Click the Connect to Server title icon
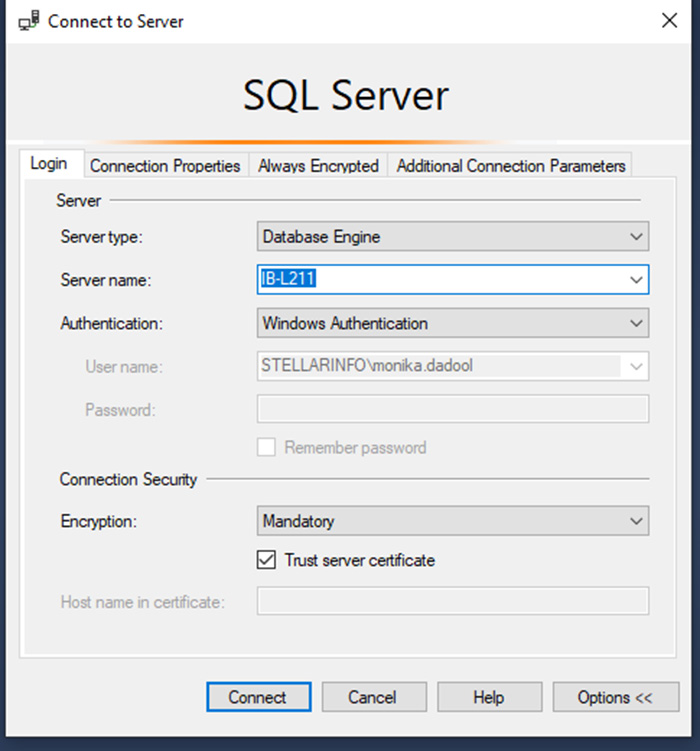700x751 pixels. pyautogui.click(x=29, y=21)
